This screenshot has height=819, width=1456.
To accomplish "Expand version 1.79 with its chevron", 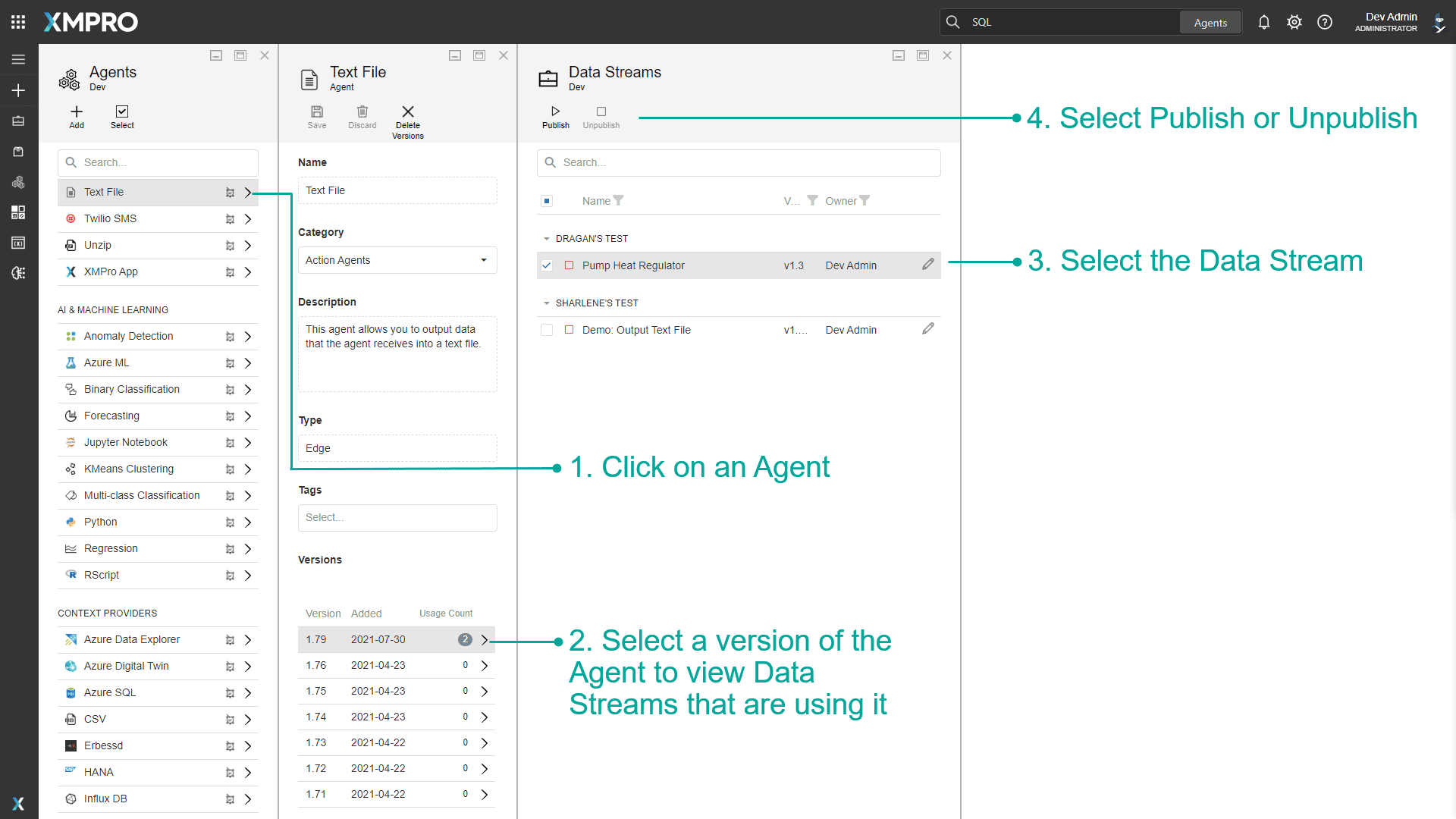I will tap(485, 639).
